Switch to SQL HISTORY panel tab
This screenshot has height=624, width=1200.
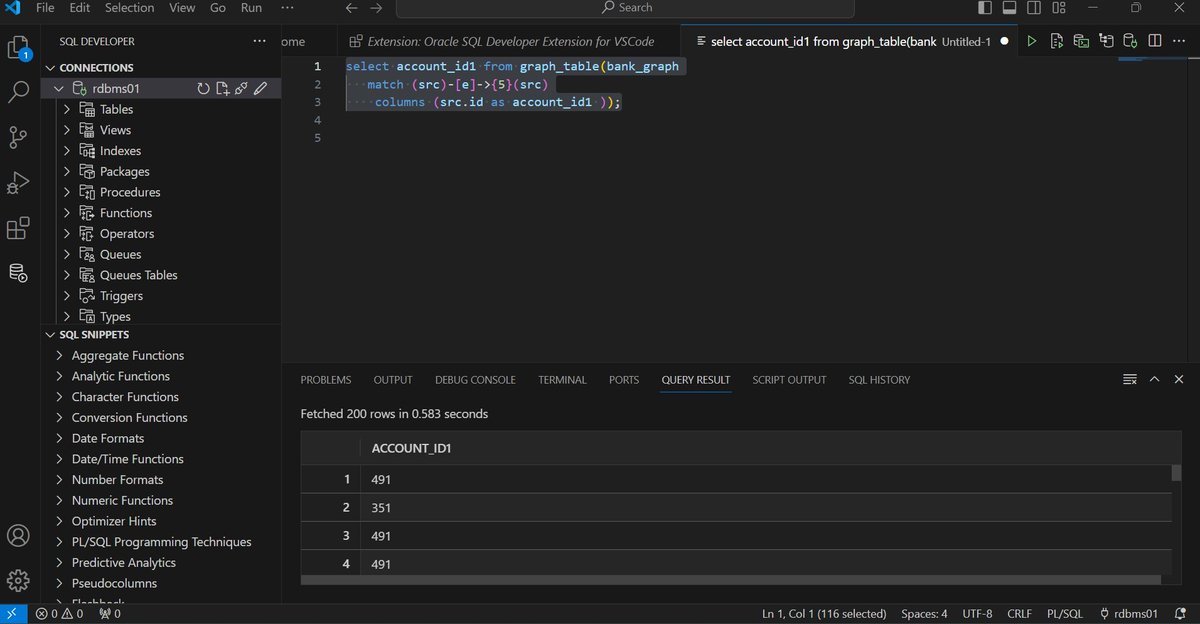tap(879, 380)
